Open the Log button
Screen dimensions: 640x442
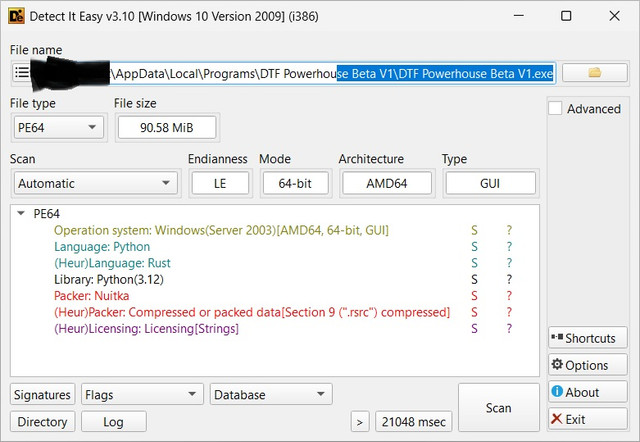pos(113,422)
